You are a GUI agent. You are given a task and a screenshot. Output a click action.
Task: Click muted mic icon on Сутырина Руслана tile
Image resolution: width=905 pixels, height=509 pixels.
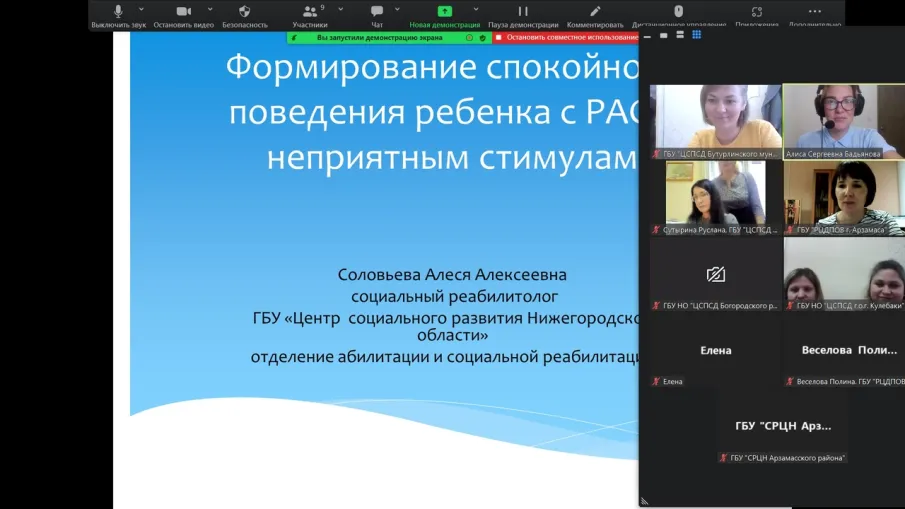tap(656, 230)
